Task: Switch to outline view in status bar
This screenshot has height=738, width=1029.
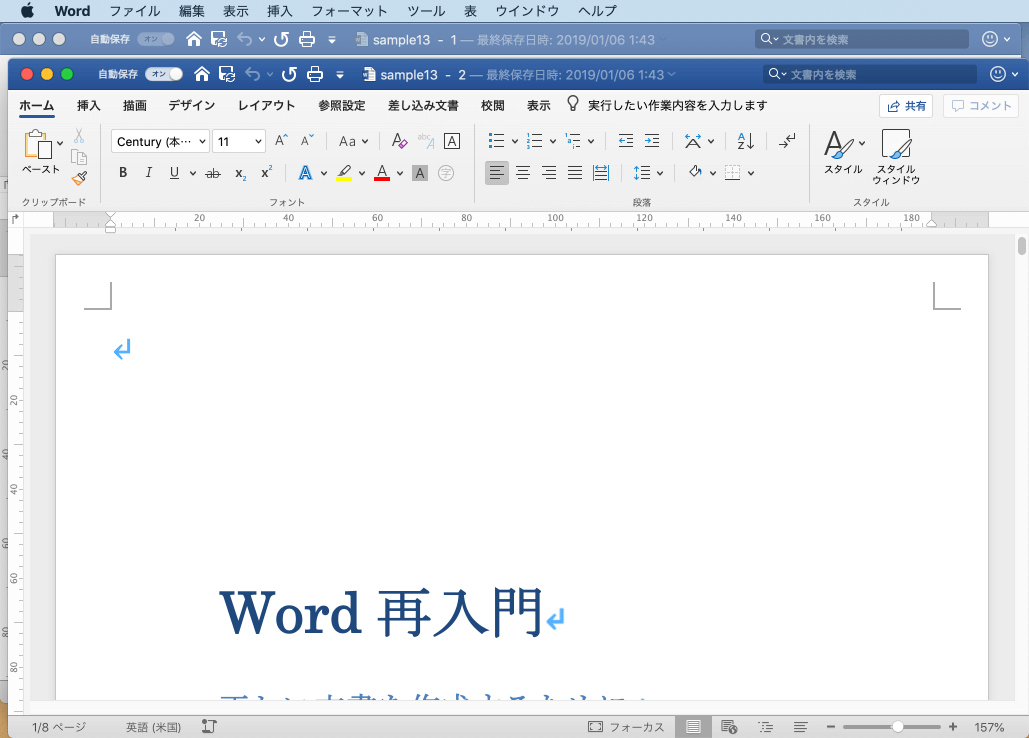Action: (765, 726)
